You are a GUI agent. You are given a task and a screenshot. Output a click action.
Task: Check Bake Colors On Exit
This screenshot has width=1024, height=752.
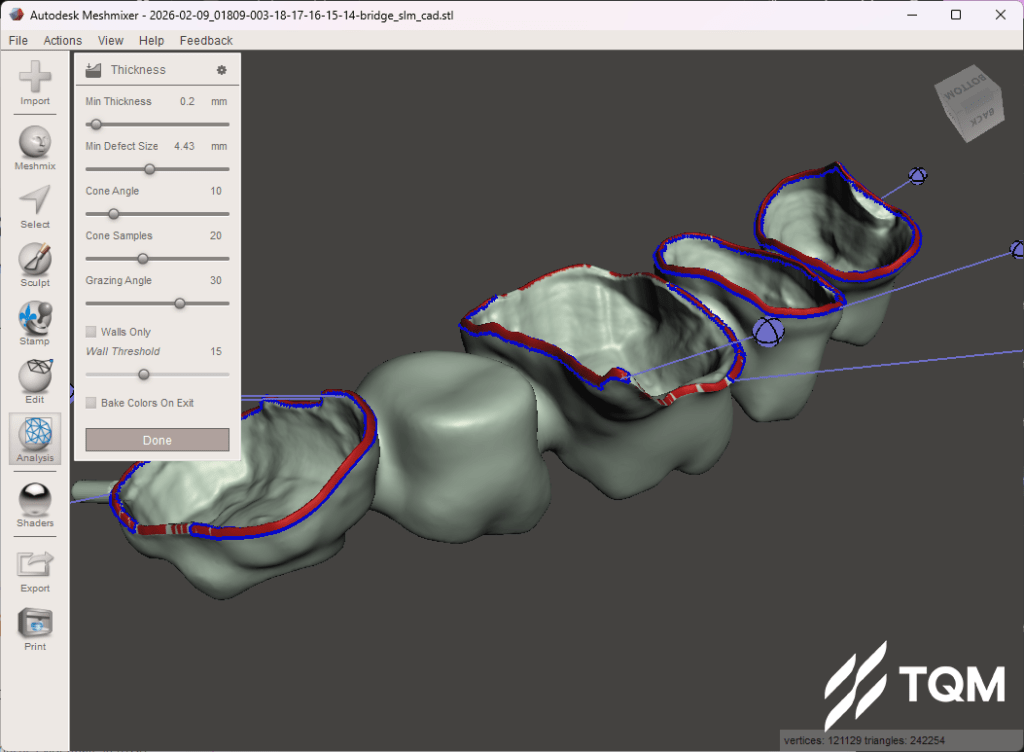(92, 403)
